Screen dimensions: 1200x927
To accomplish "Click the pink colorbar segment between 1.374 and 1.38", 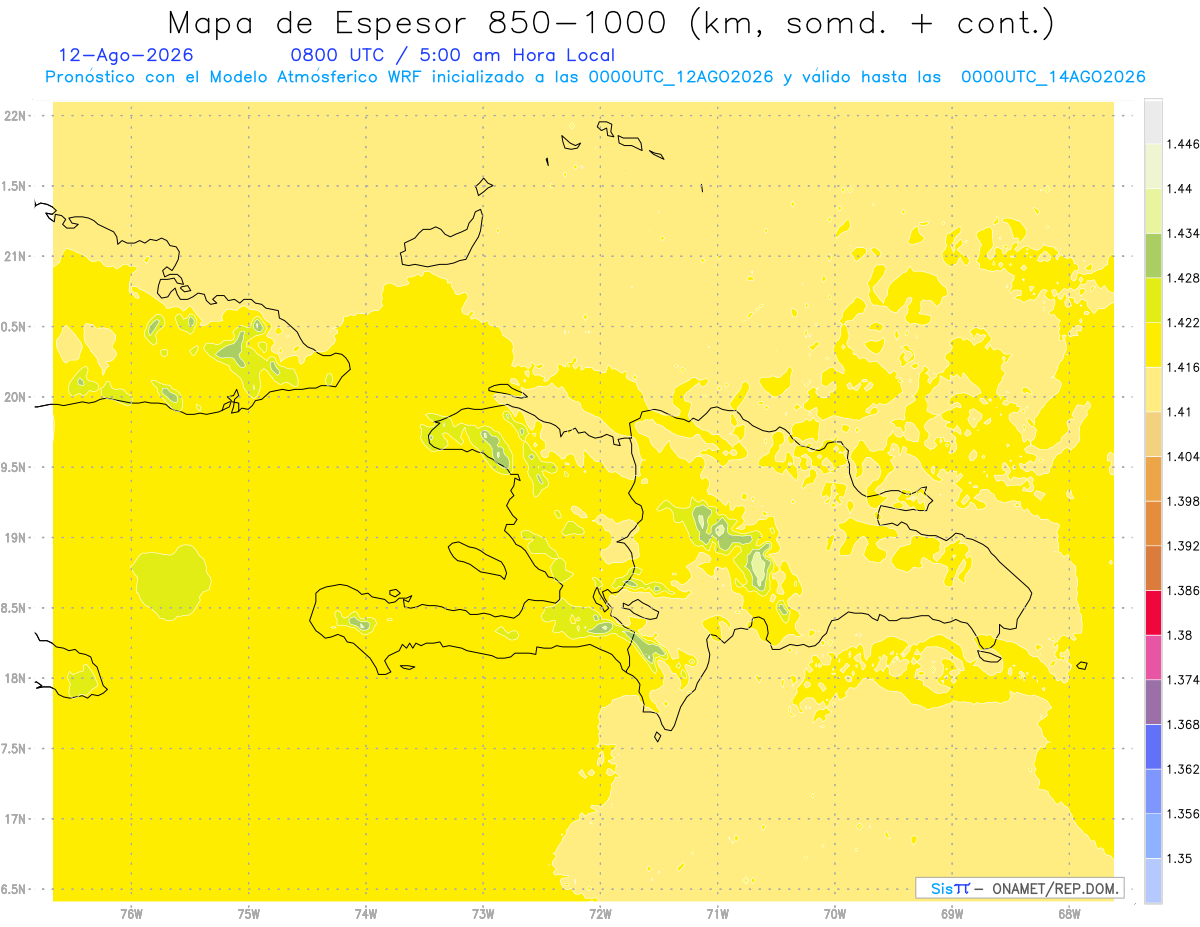I will pyautogui.click(x=1153, y=657).
